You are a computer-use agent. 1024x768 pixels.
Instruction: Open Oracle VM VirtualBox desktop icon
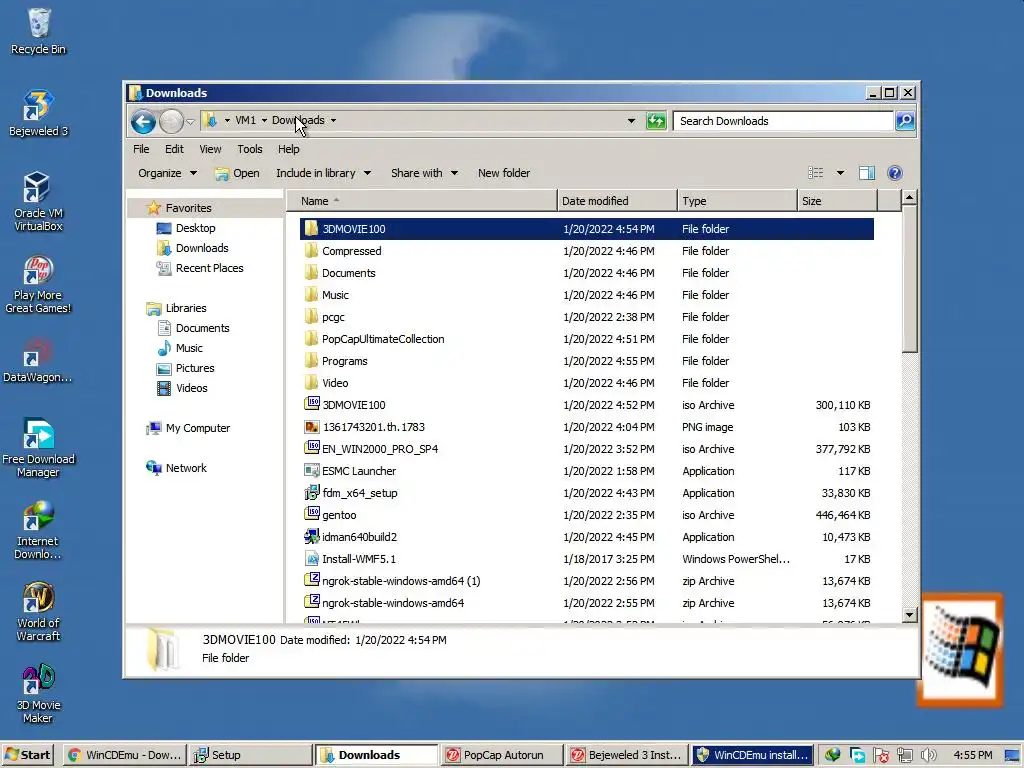click(39, 201)
